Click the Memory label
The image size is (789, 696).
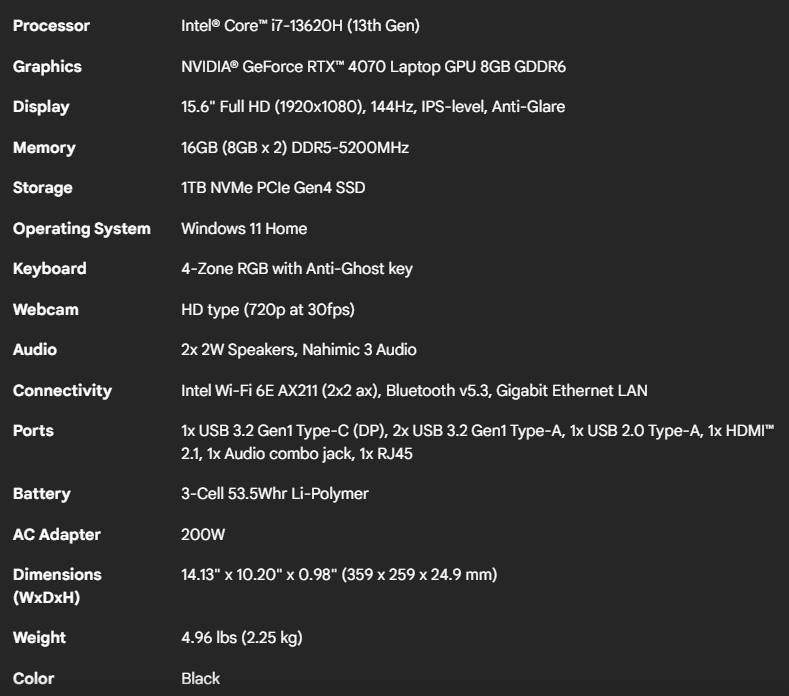44,147
